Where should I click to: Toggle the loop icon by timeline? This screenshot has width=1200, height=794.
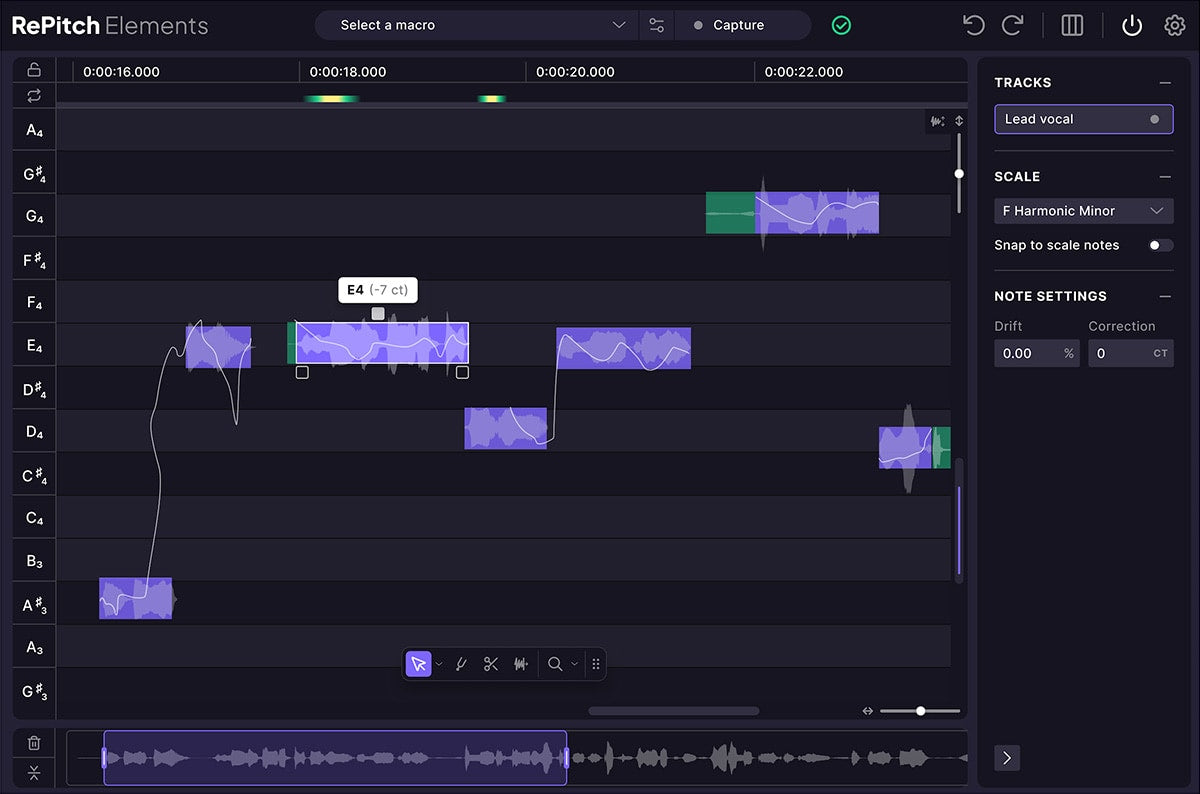coord(34,95)
